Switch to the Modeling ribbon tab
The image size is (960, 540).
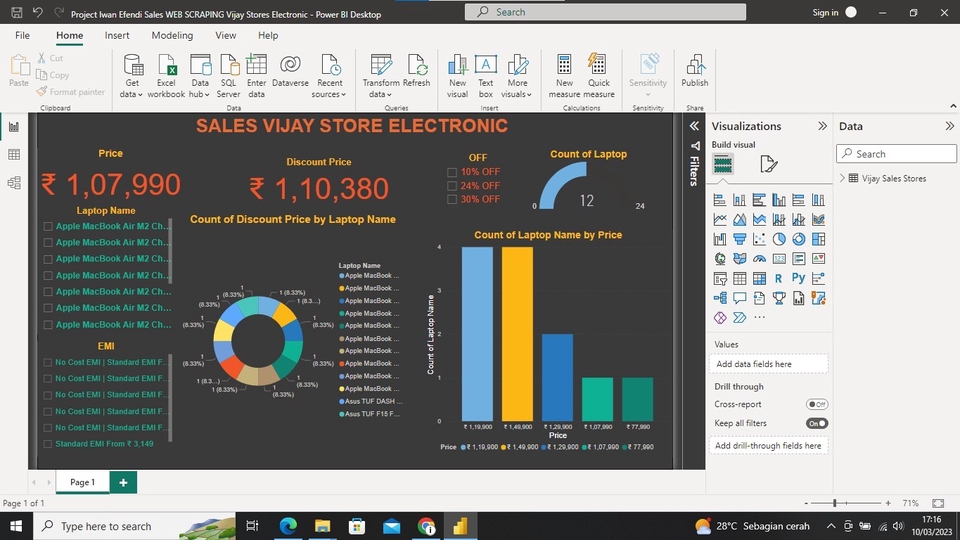[172, 36]
